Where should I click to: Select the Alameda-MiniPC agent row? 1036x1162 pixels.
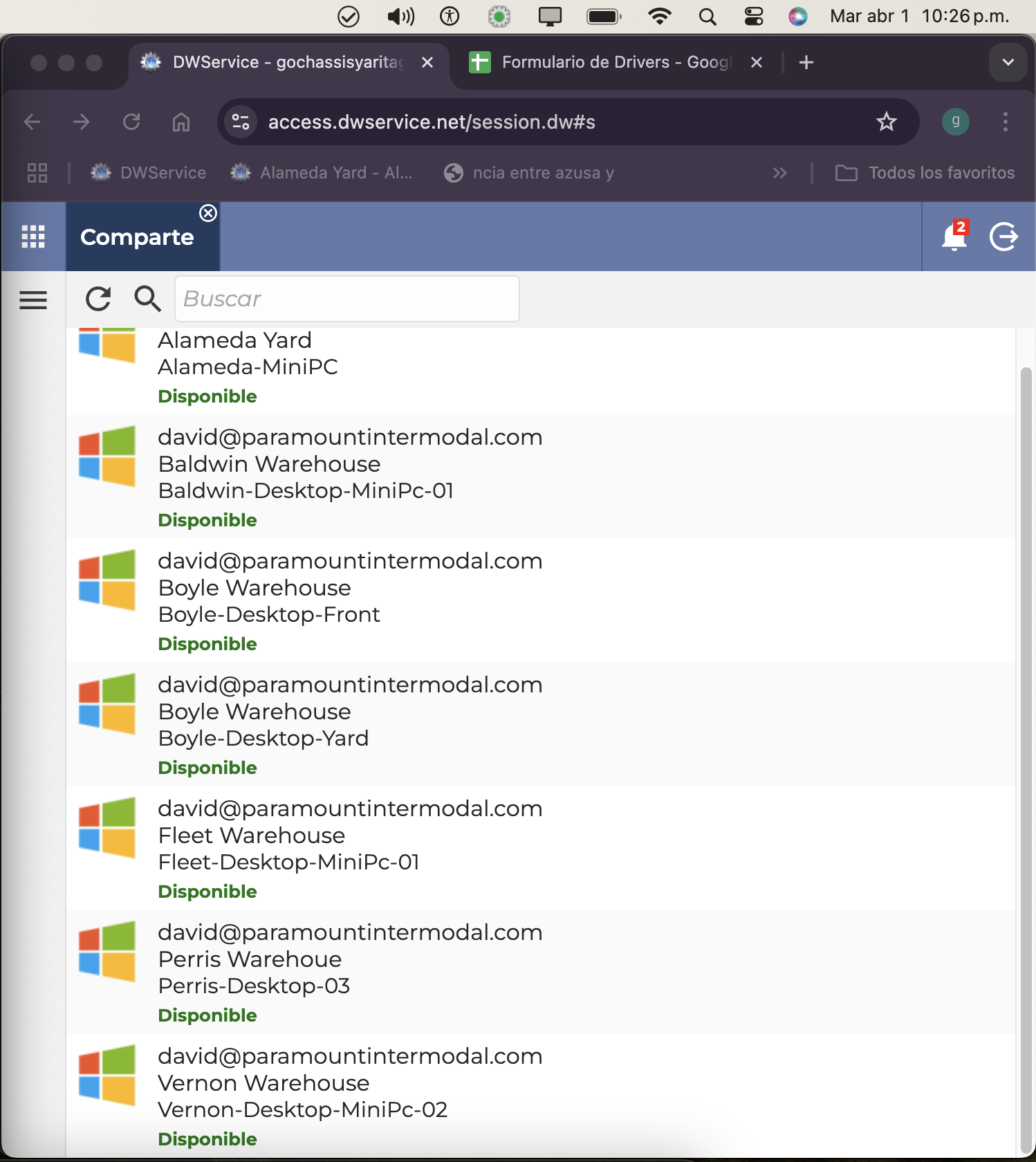click(x=541, y=371)
